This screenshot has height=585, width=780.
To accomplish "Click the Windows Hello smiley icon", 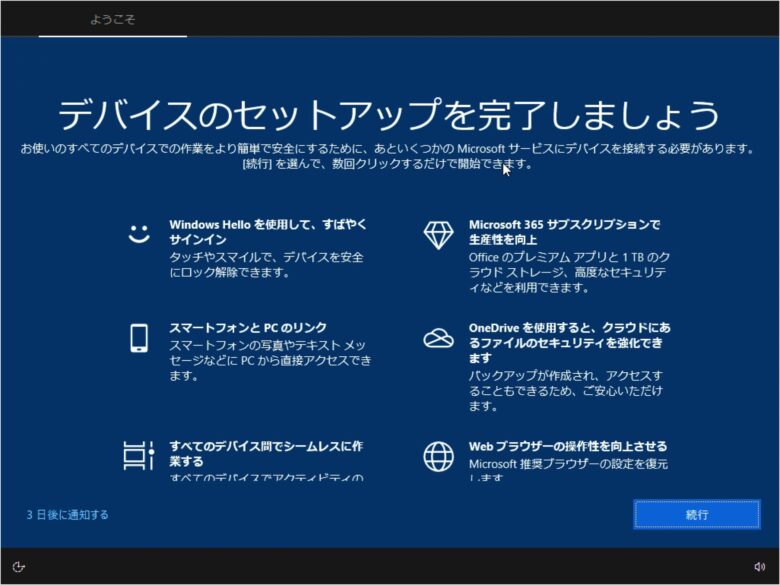I will [139, 233].
